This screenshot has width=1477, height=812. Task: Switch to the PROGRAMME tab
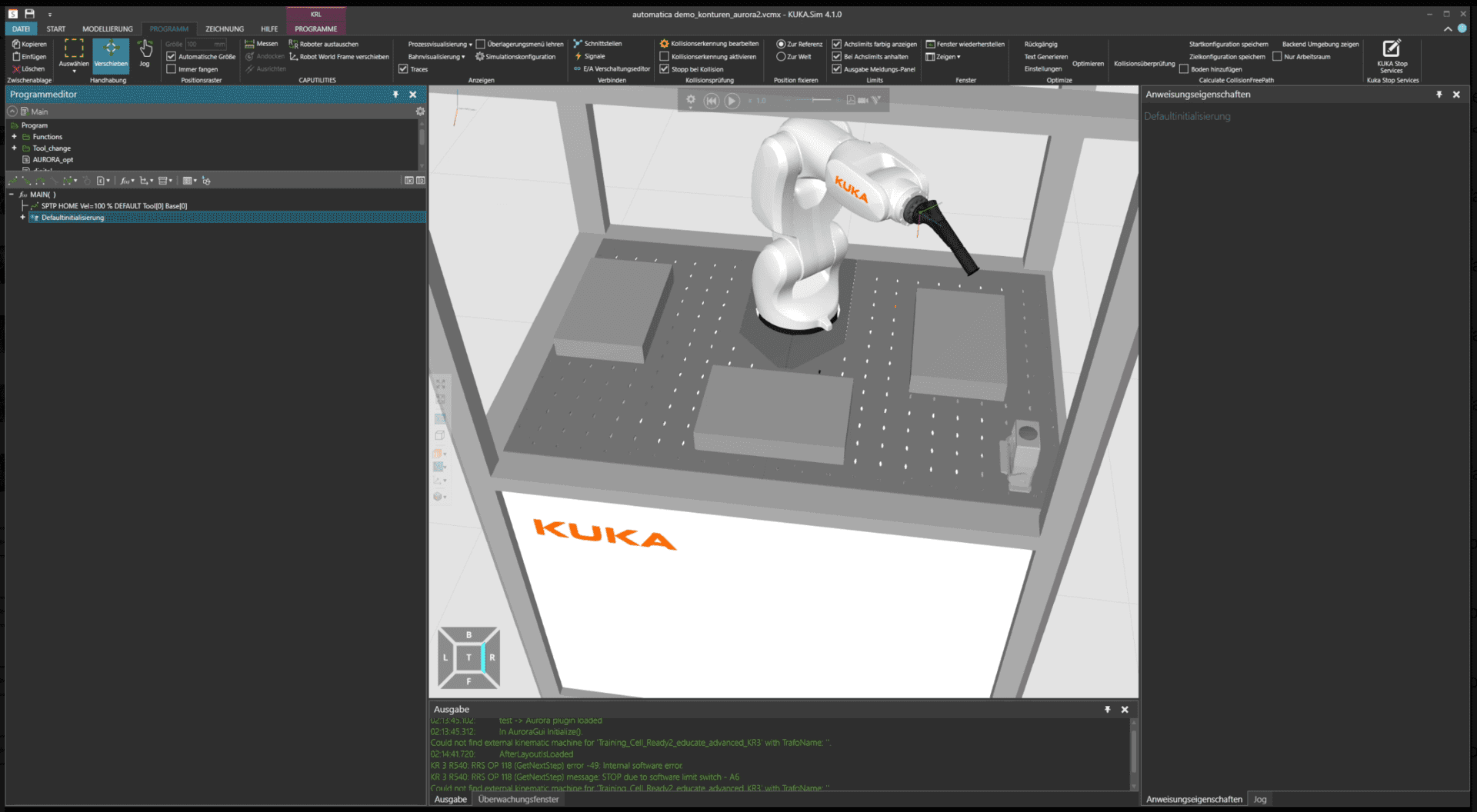pos(316,28)
